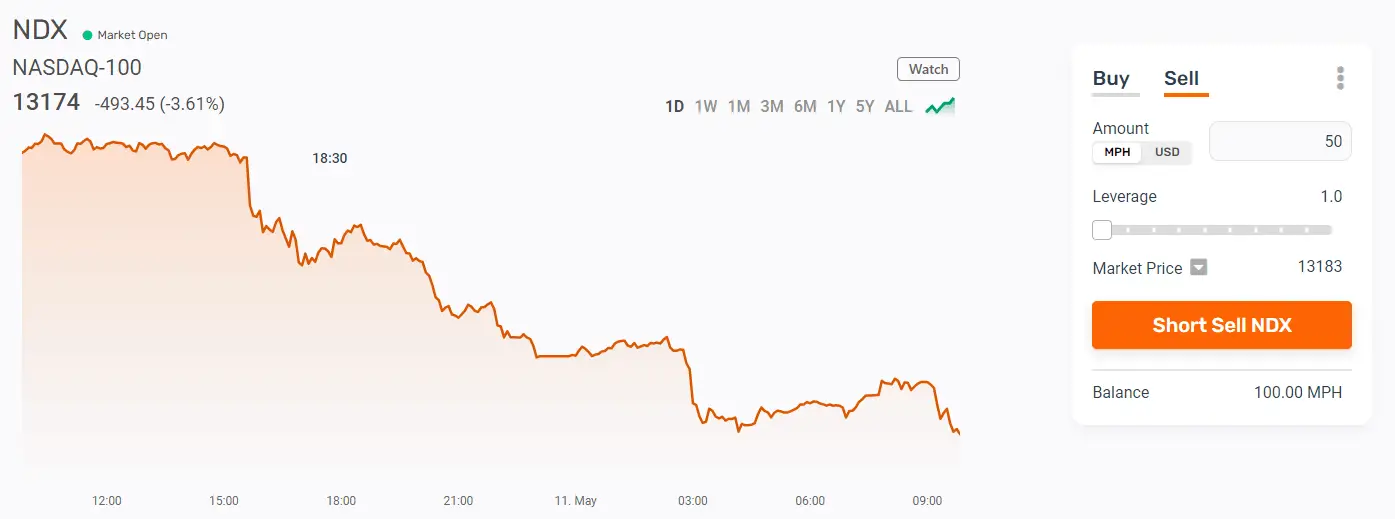
Task: Click the Leverage slider handle
Action: click(1102, 230)
